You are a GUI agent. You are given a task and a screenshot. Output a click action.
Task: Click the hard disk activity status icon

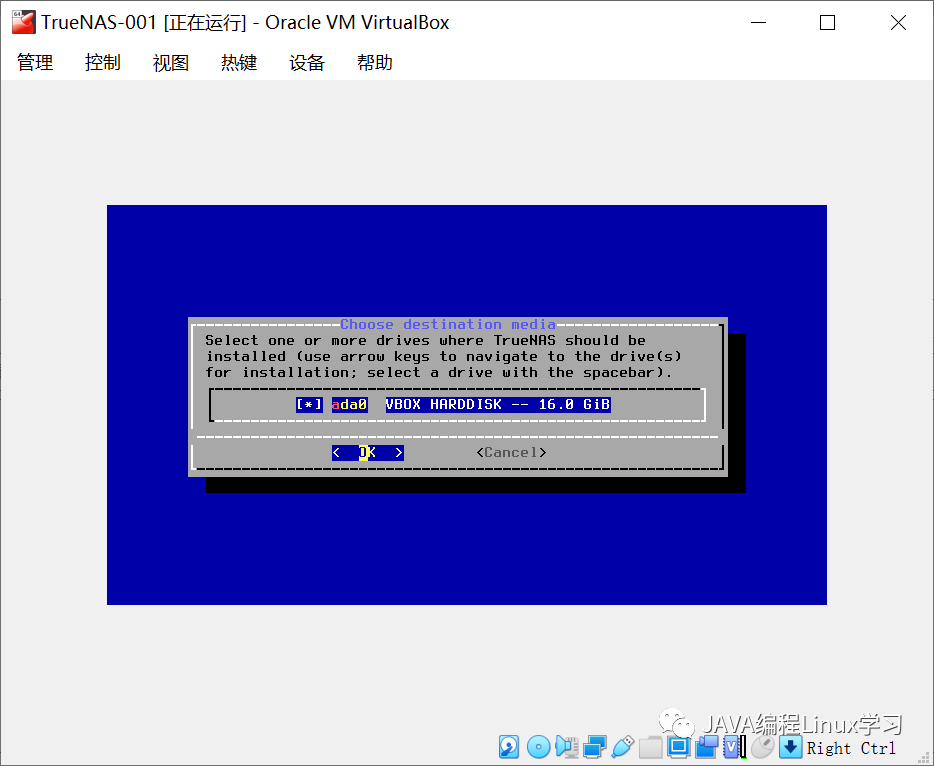(x=509, y=747)
